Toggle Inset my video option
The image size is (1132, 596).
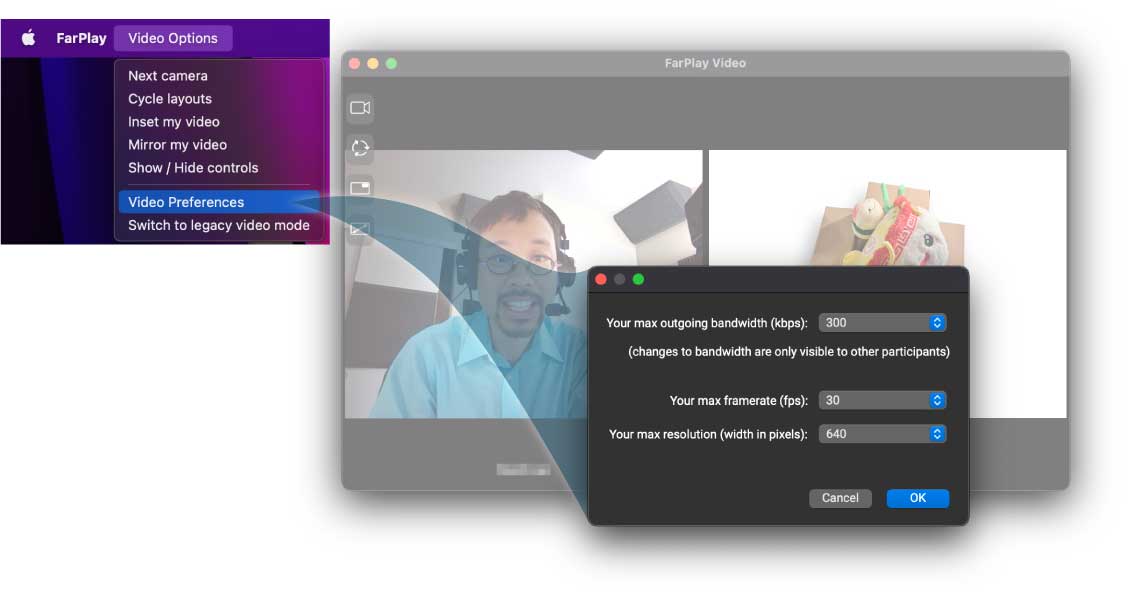(x=174, y=122)
